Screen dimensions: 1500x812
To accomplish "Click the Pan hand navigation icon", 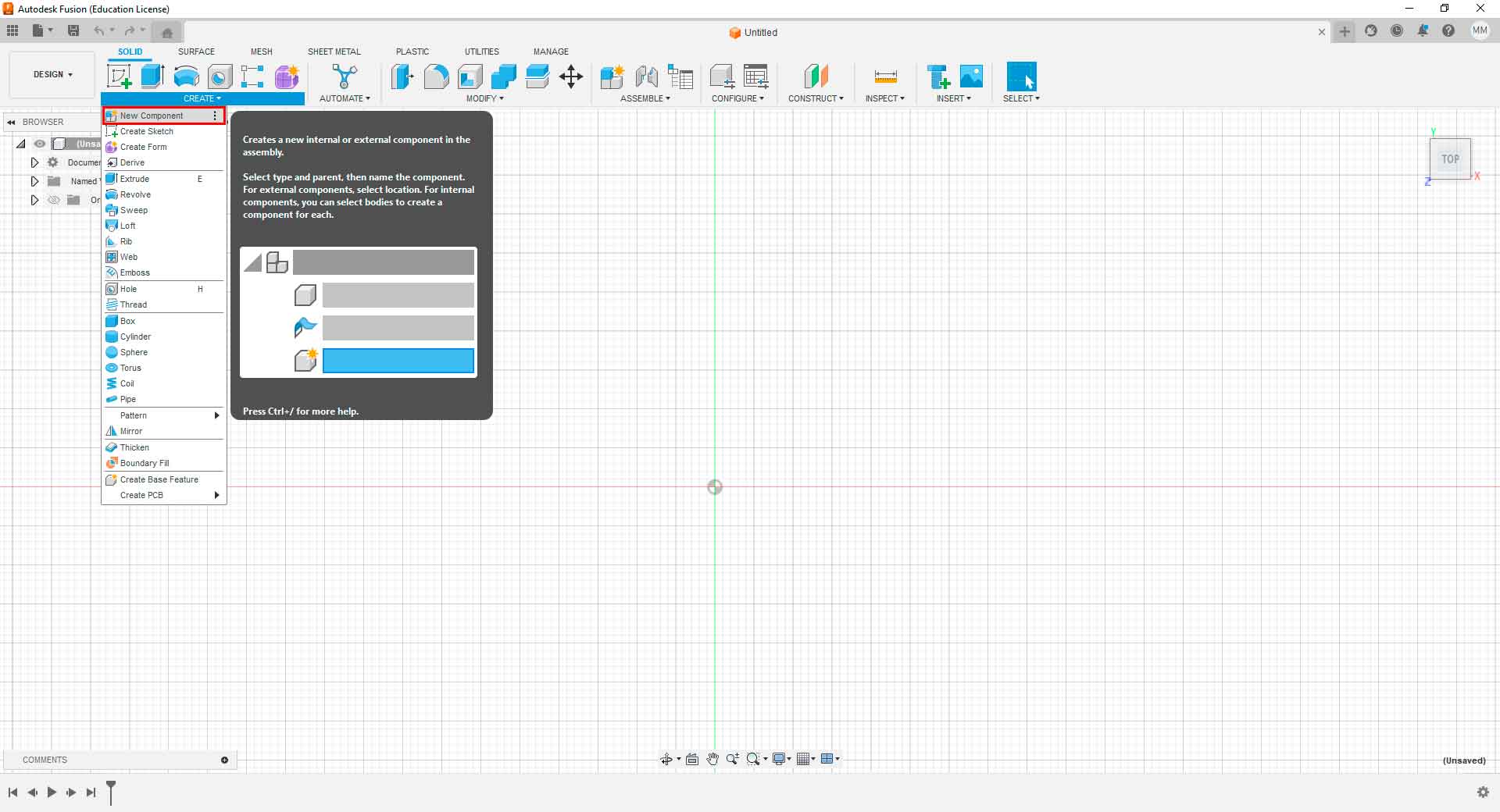I will tap(712, 759).
